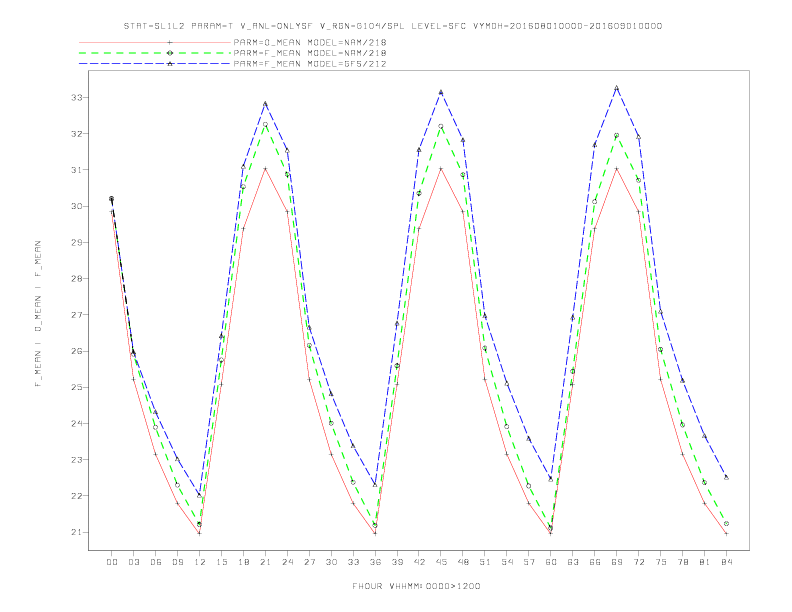Click x-axis tick label 45
Screen dimensions: 792x612
point(441,562)
